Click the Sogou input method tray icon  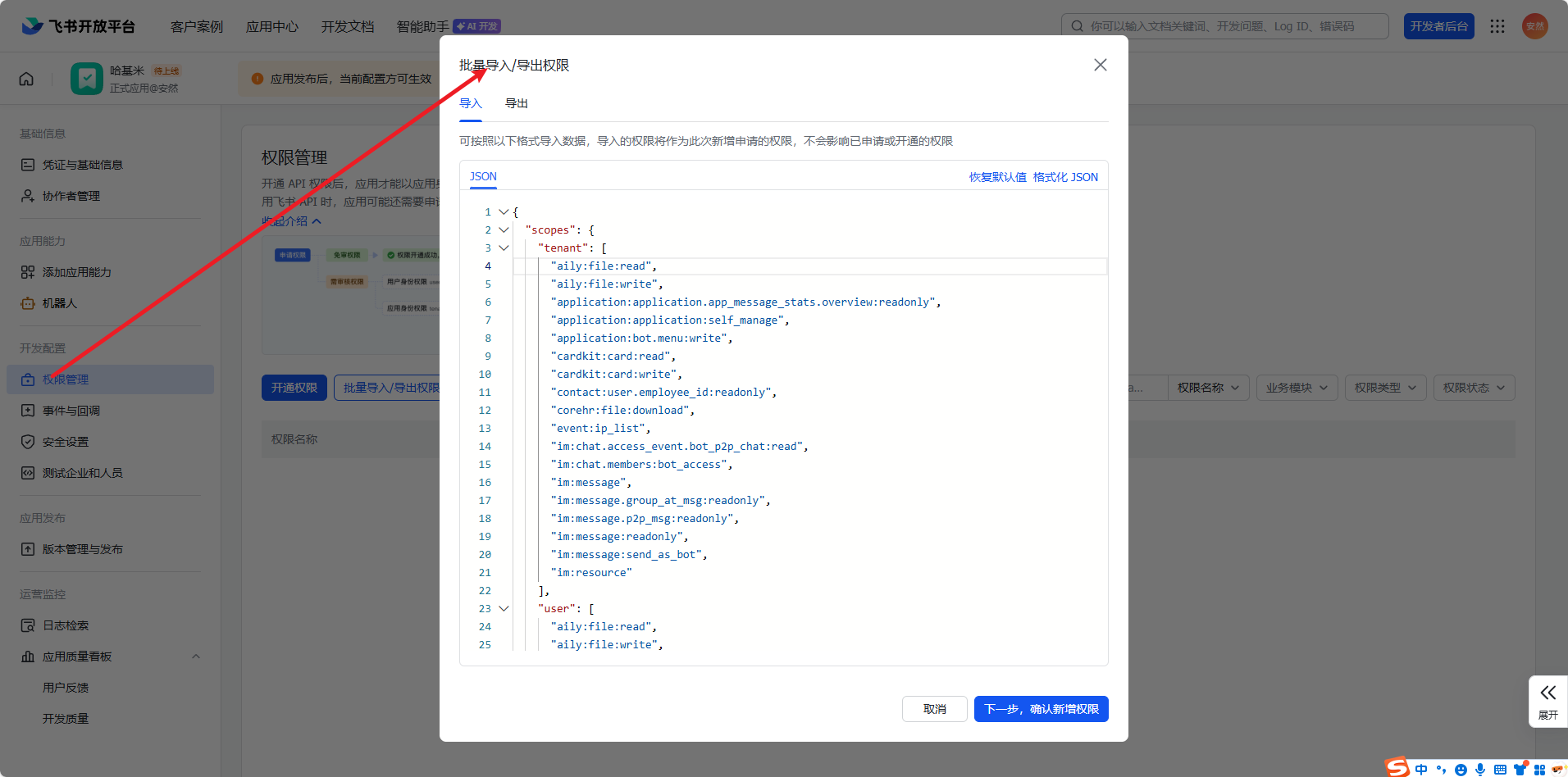pos(1397,768)
